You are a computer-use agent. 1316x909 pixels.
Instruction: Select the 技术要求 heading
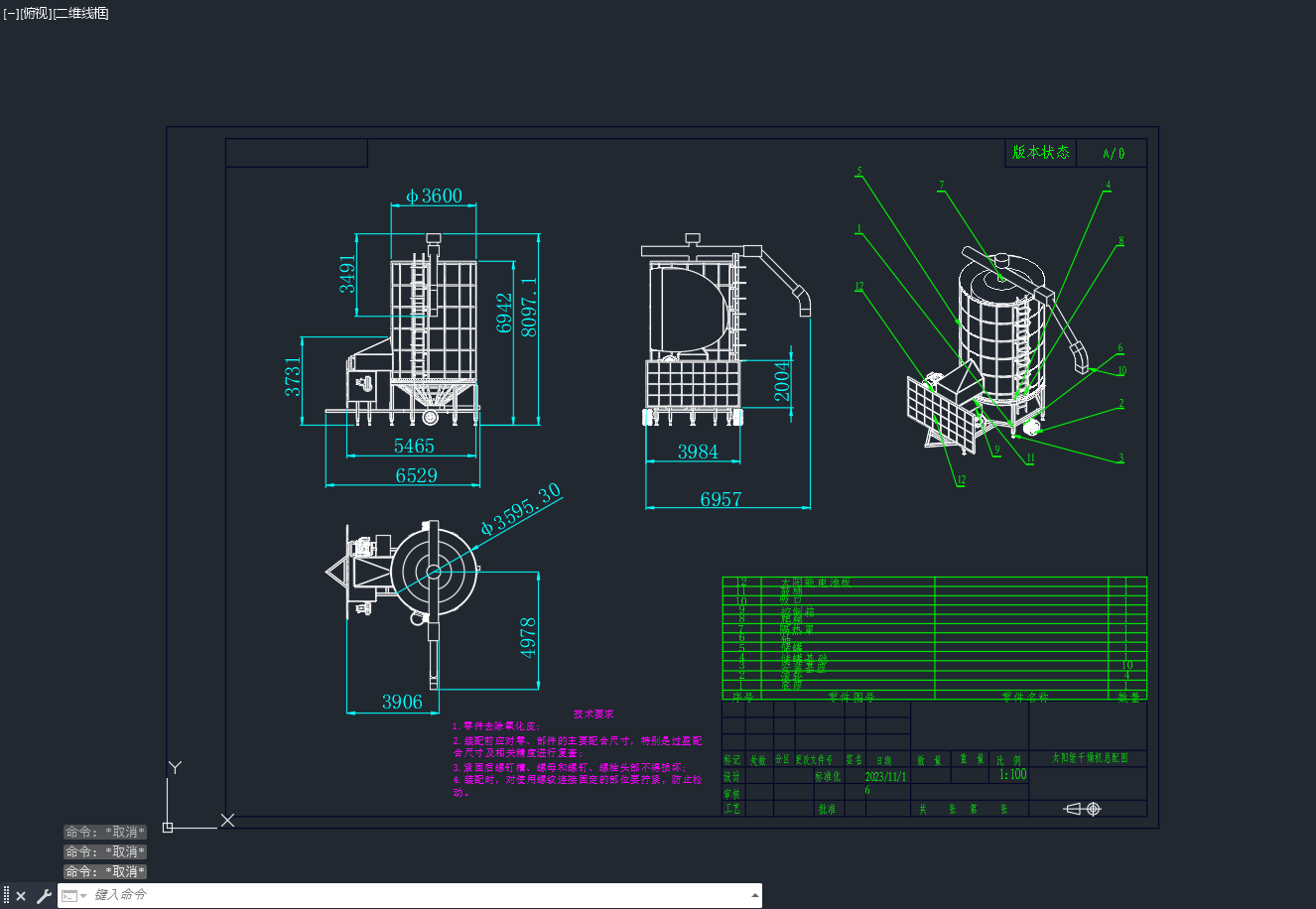(593, 714)
